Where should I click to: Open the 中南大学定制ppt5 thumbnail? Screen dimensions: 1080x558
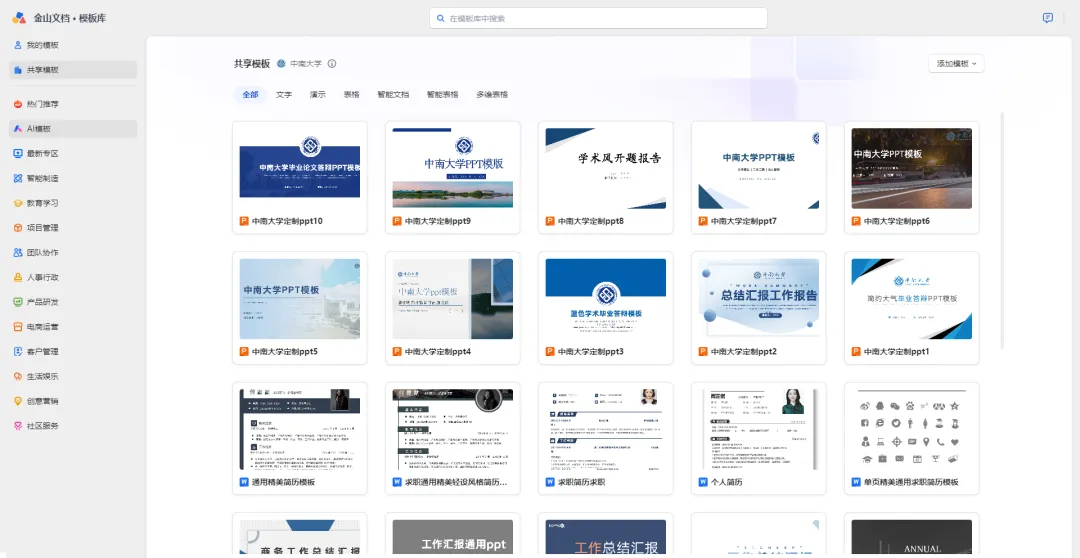300,298
